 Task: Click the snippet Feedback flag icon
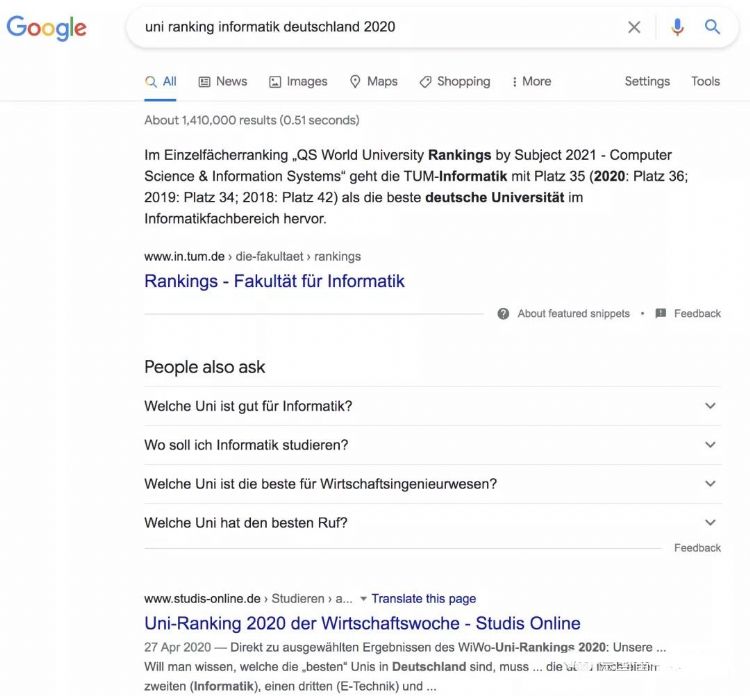(661, 314)
